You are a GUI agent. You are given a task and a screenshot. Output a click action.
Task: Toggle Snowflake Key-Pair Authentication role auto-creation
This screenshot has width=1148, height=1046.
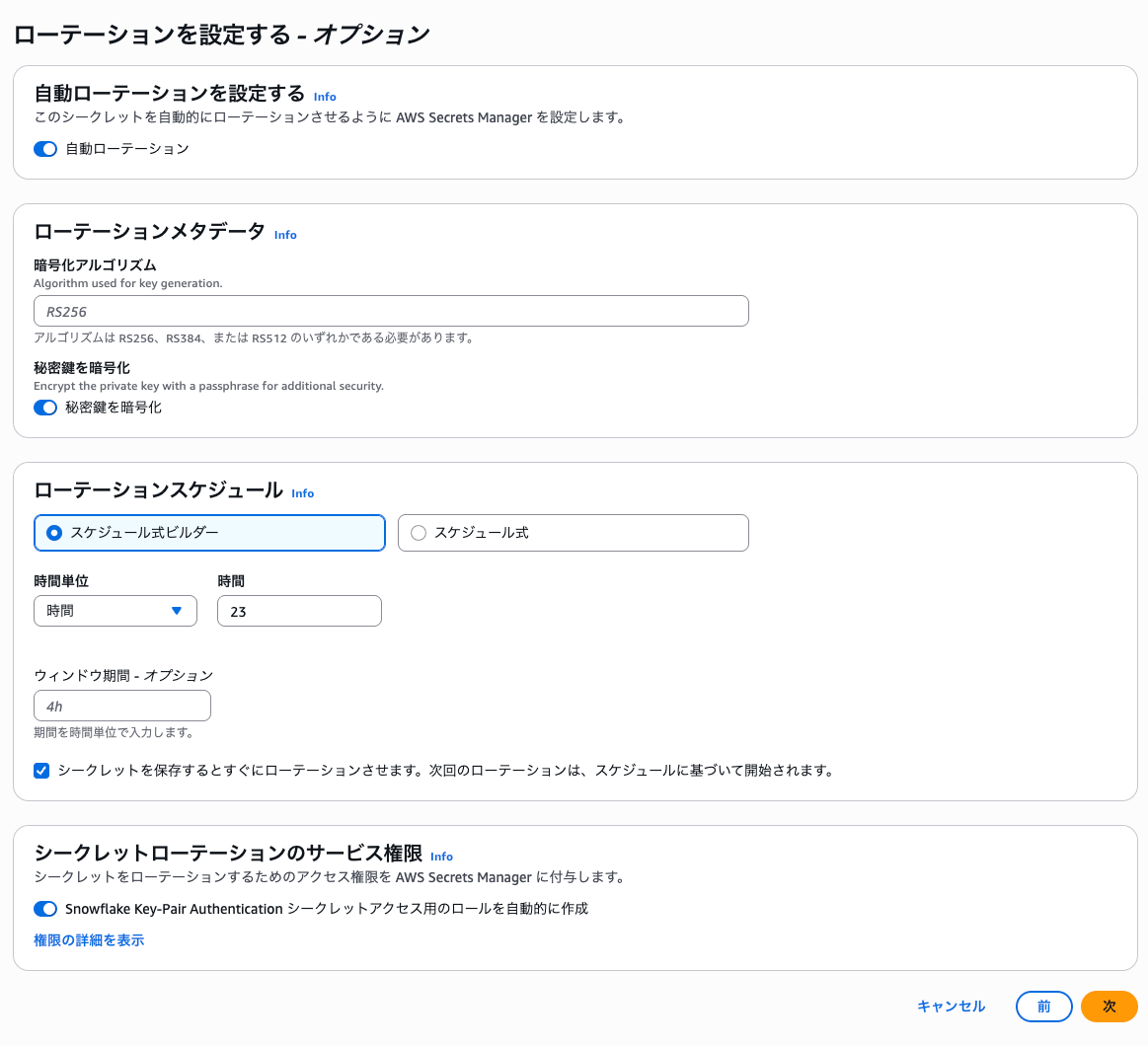45,909
